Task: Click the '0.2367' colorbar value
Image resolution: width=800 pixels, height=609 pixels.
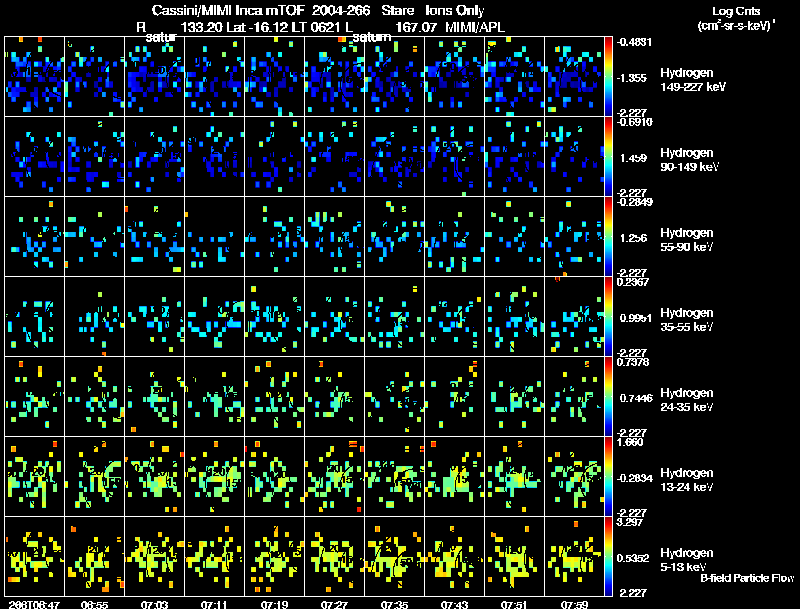Action: click(633, 282)
